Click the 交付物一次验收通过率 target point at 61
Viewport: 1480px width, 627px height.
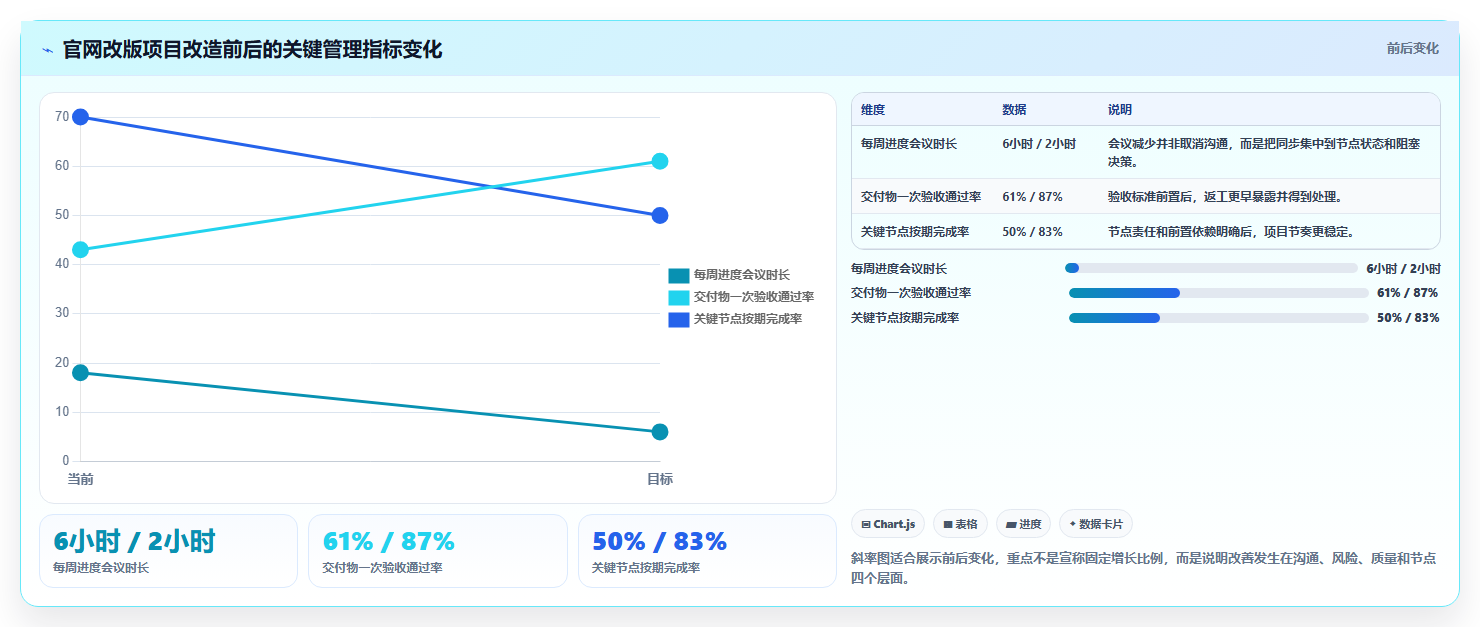(x=660, y=161)
